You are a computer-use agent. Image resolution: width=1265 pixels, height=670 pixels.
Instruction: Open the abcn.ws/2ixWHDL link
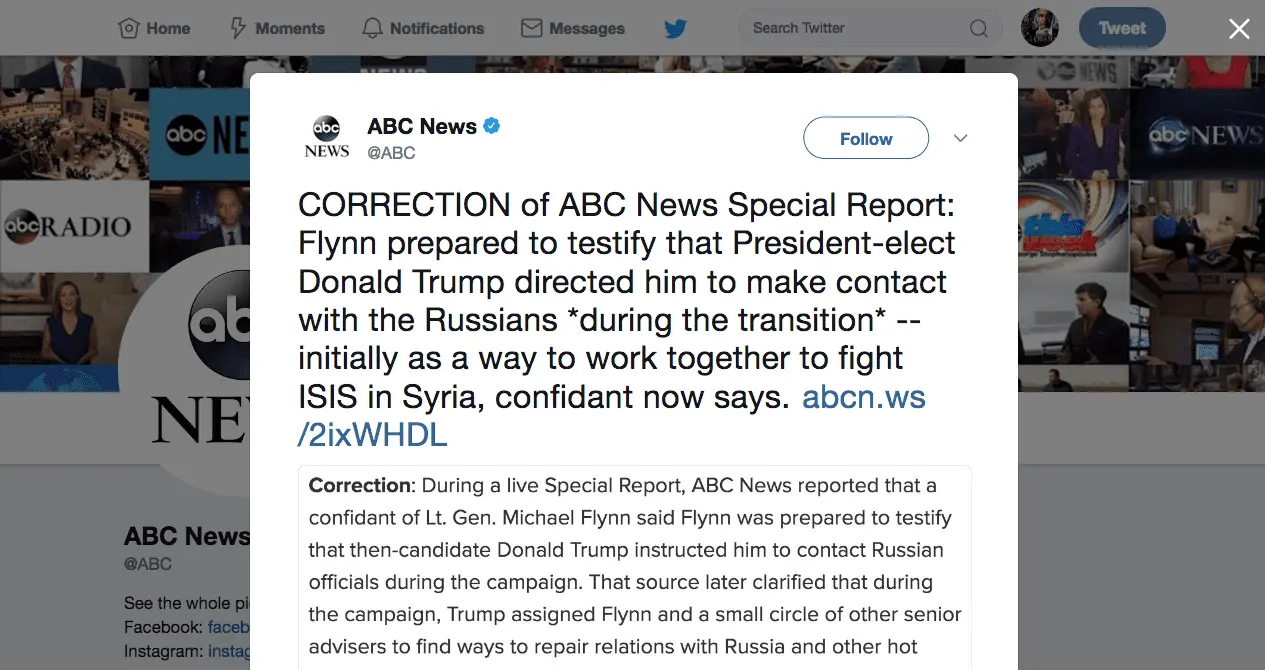[x=611, y=415]
